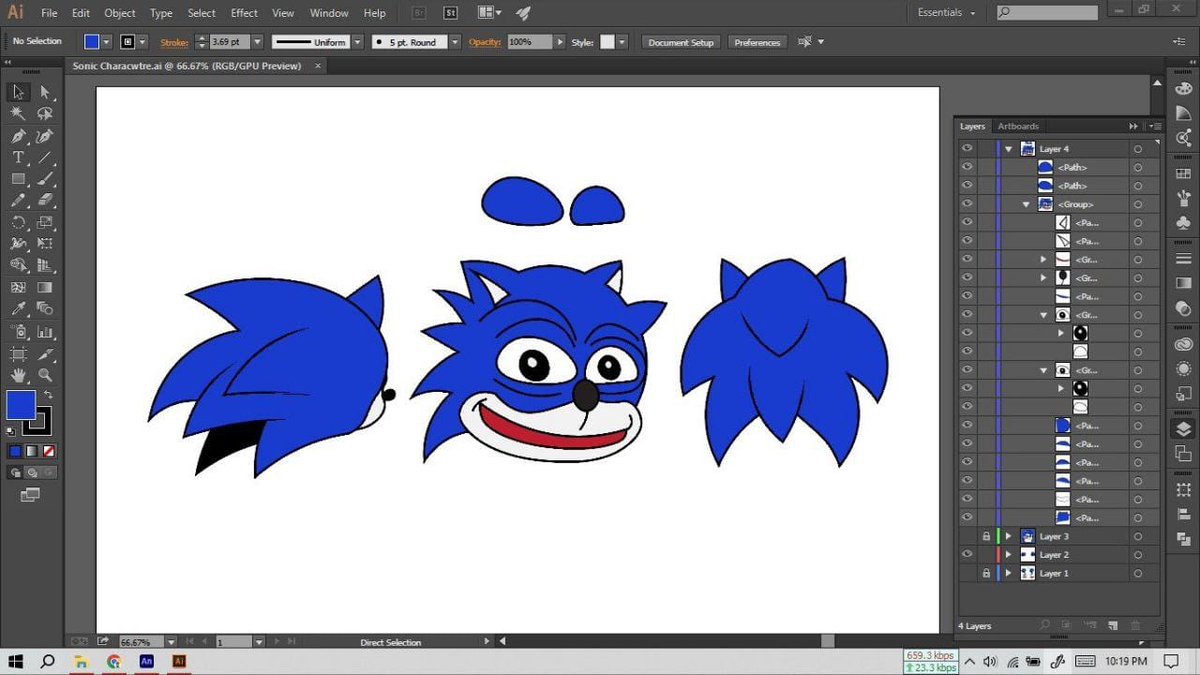Select the Paintbrush tool
The image size is (1200, 675).
45,179
